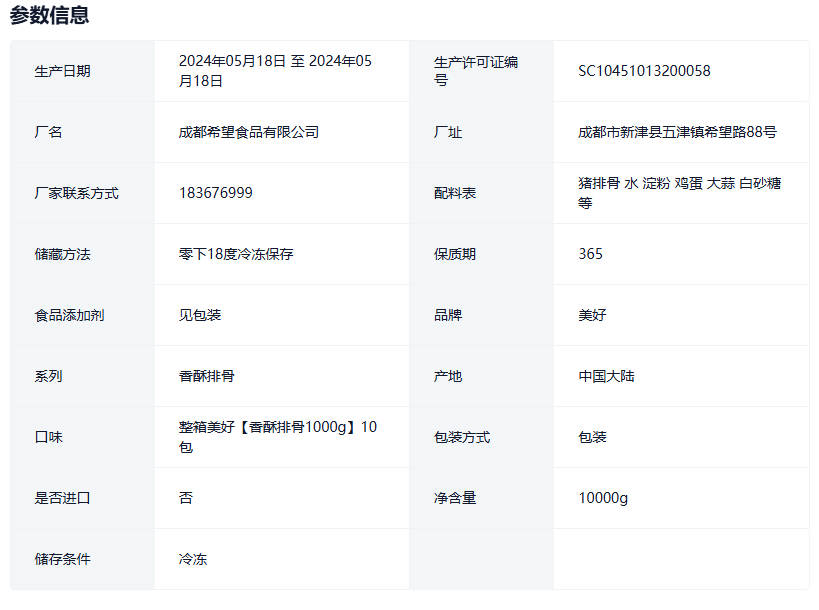Select the 净含量 label cell

coord(482,499)
